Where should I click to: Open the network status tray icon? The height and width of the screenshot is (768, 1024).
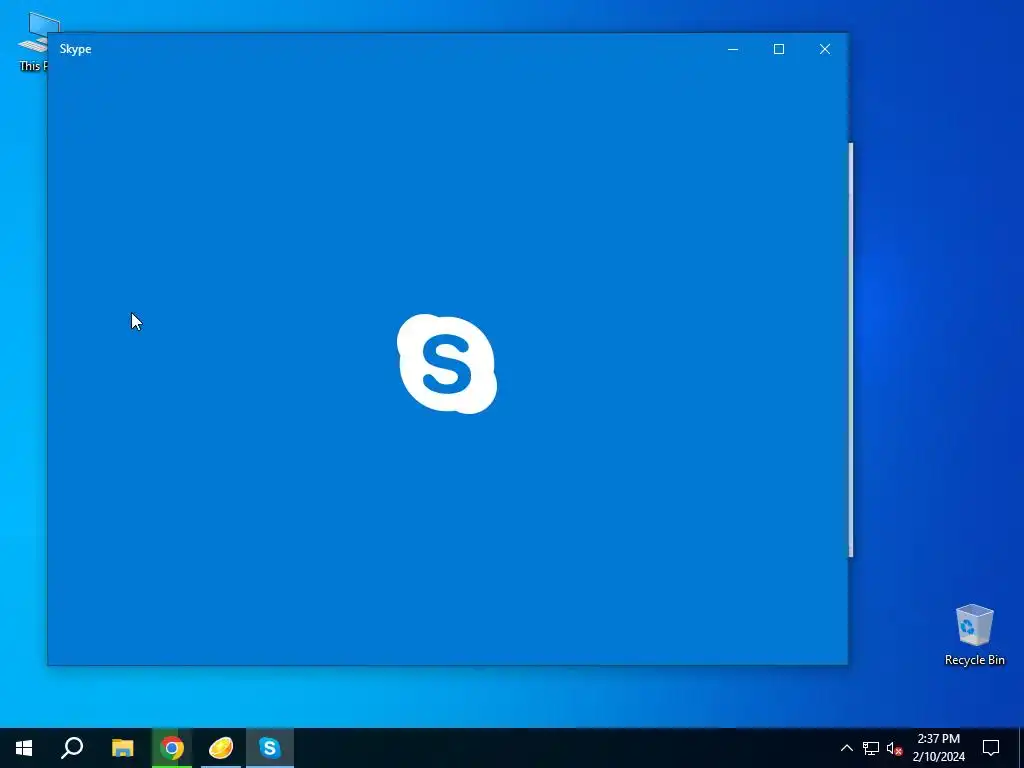[x=871, y=748]
